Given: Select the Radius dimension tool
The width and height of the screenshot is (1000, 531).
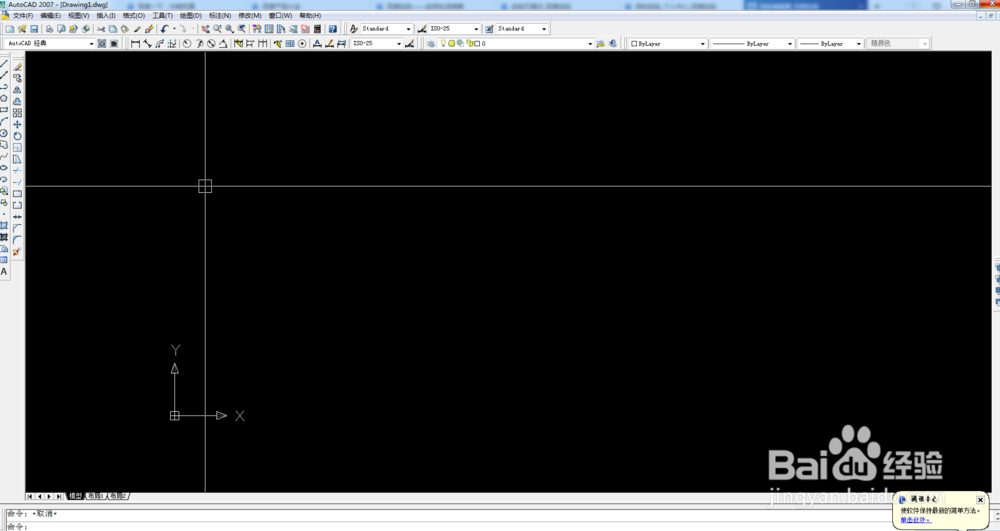Looking at the screenshot, I should pos(187,43).
